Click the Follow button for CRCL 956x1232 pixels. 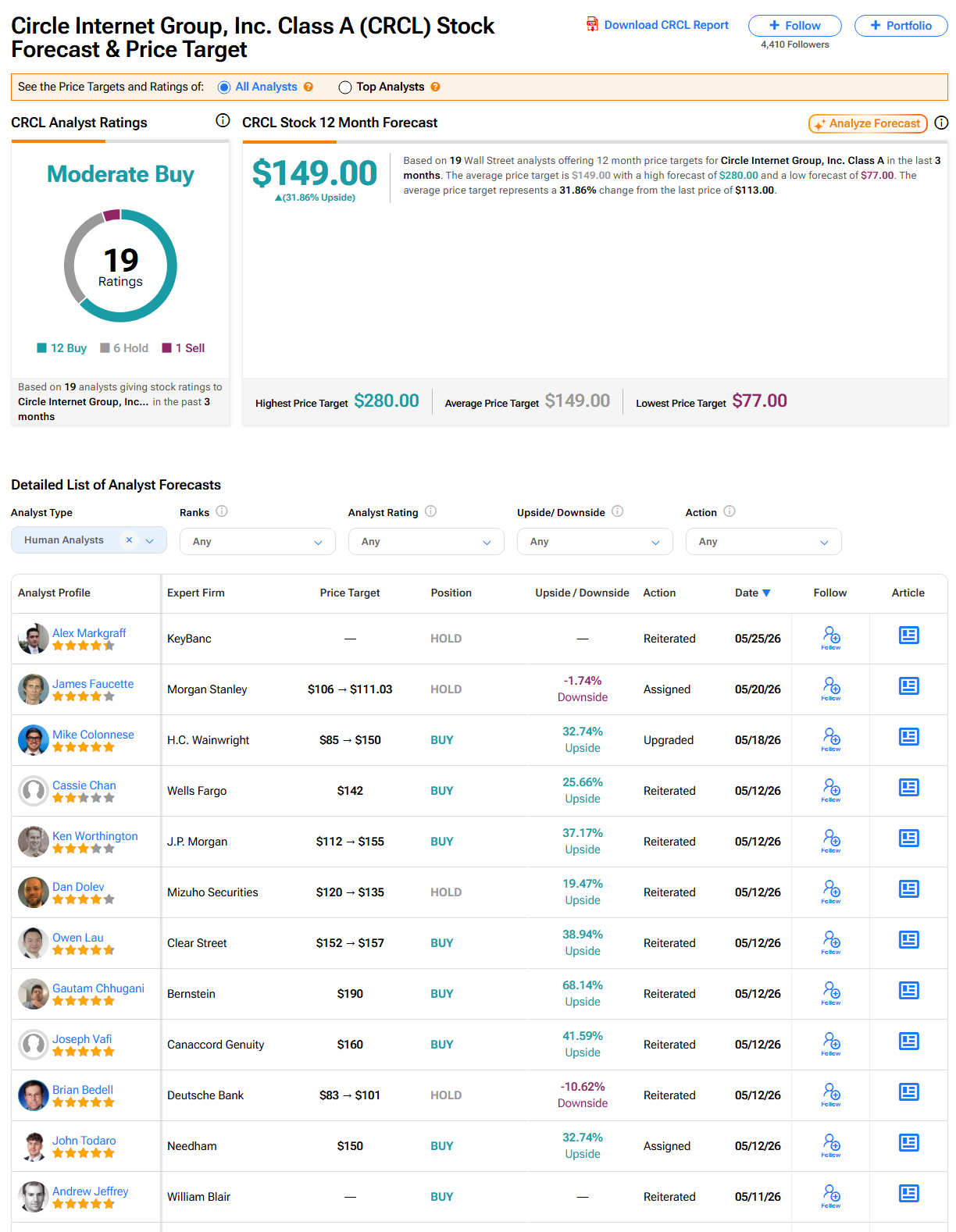pyautogui.click(x=795, y=26)
